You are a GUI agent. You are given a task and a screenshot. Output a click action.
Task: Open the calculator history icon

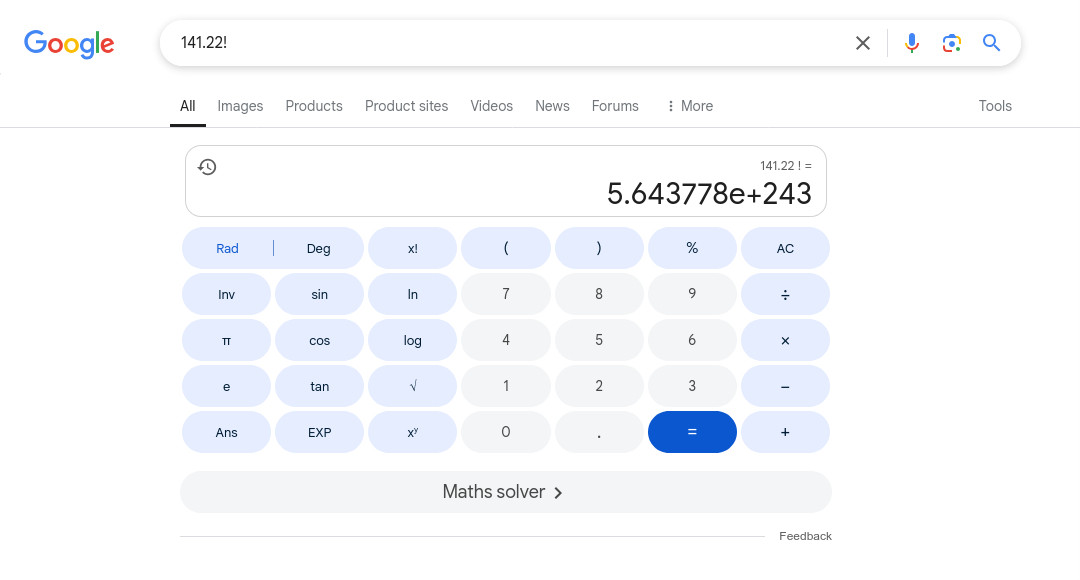[x=207, y=167]
